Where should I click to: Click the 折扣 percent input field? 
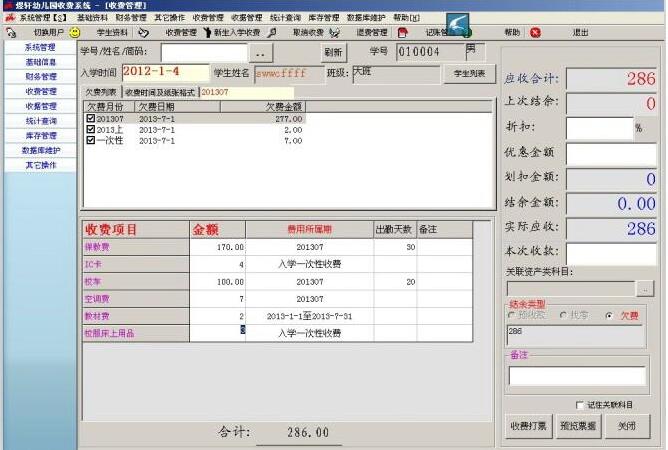click(x=599, y=128)
